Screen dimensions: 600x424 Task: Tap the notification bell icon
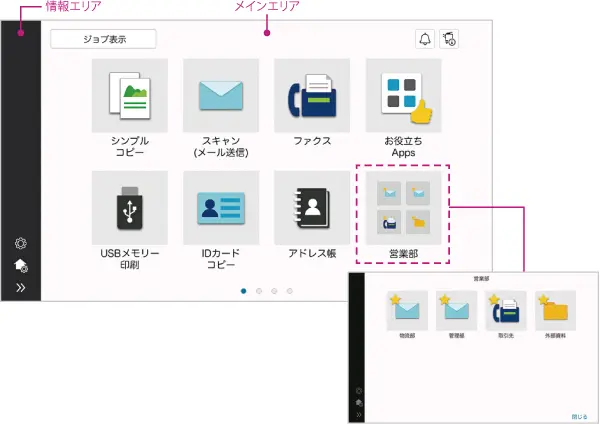click(x=425, y=39)
